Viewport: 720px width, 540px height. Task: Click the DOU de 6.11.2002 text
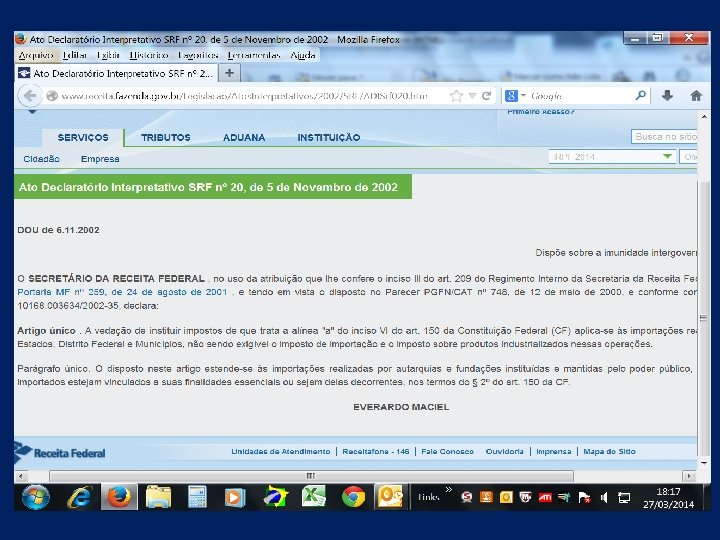pyautogui.click(x=58, y=230)
